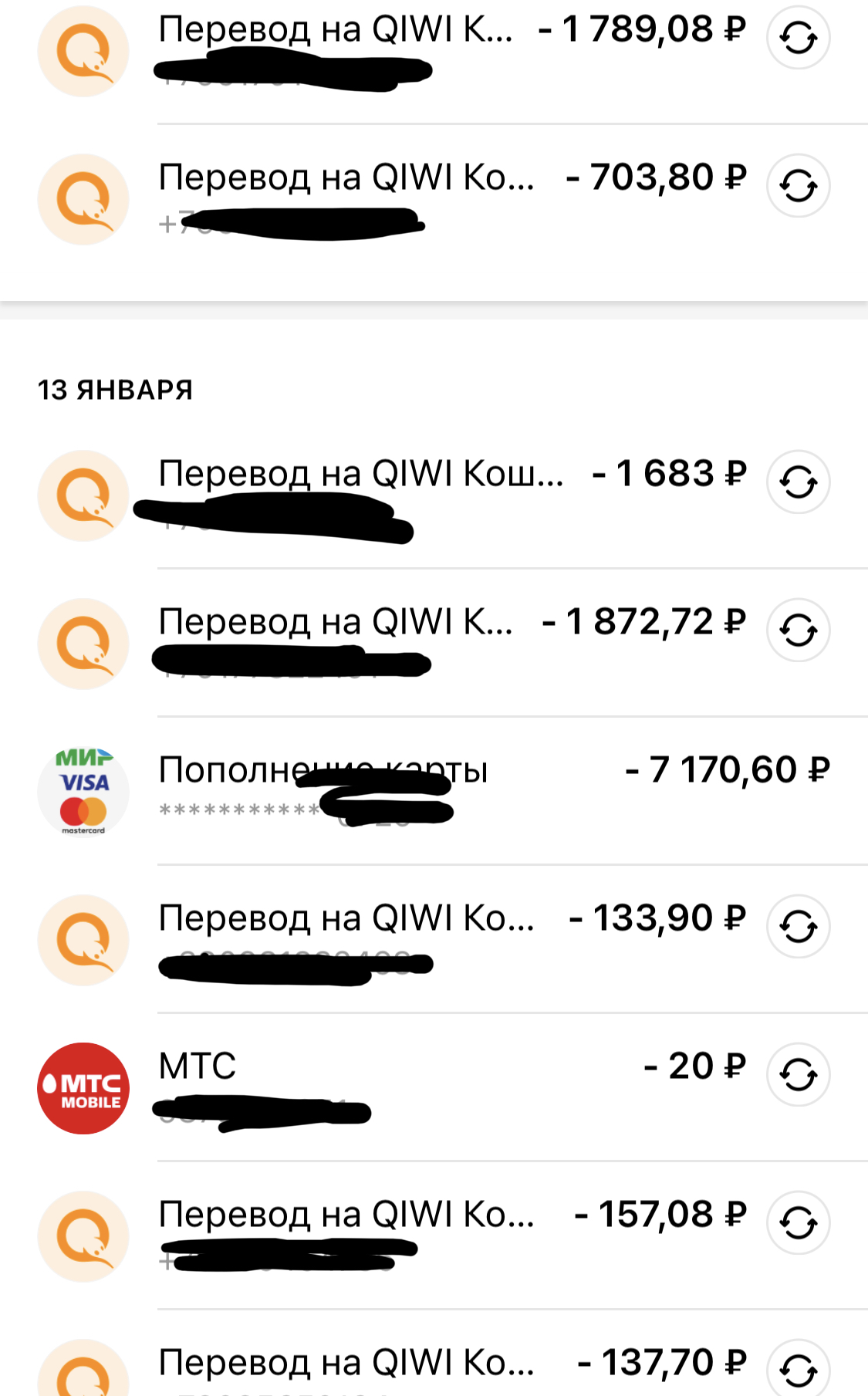868x1396 pixels.
Task: Select the 7 170,60 ₽ amount
Action: pos(728,770)
